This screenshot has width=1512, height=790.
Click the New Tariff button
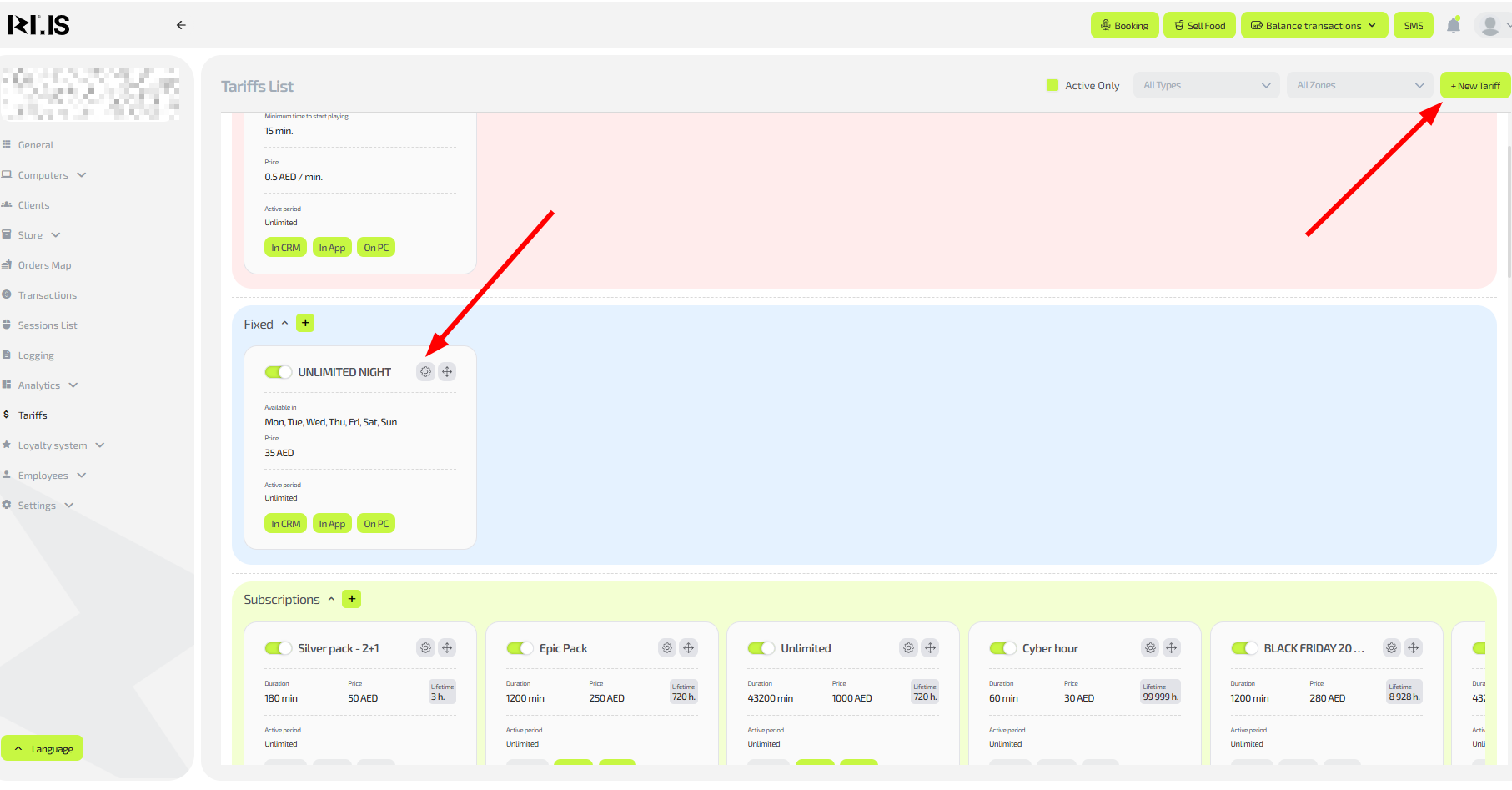tap(1474, 85)
